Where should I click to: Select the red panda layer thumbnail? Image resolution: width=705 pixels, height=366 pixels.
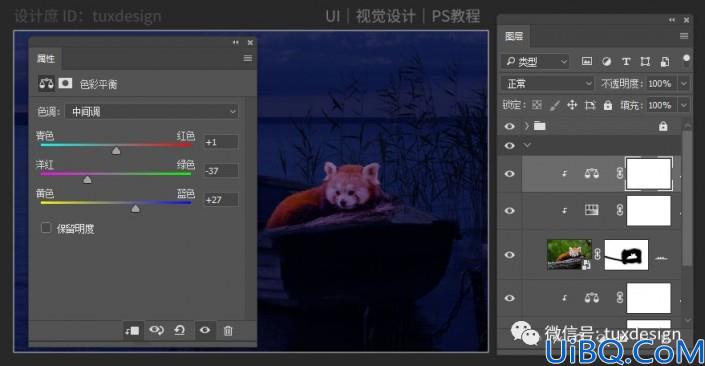tap(569, 254)
